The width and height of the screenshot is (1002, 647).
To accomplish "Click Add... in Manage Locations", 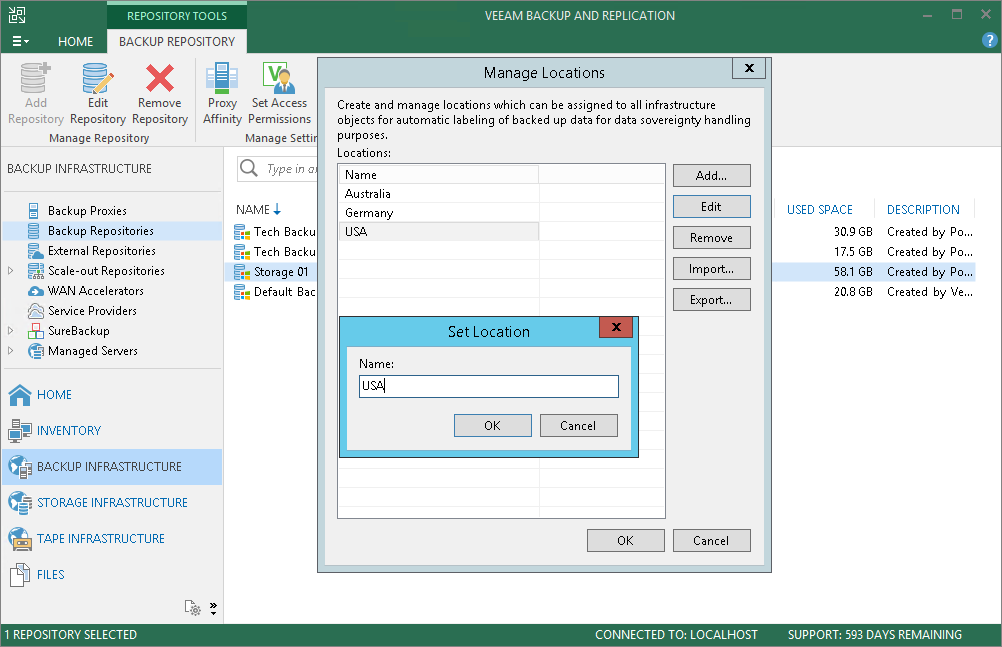I will tap(711, 176).
